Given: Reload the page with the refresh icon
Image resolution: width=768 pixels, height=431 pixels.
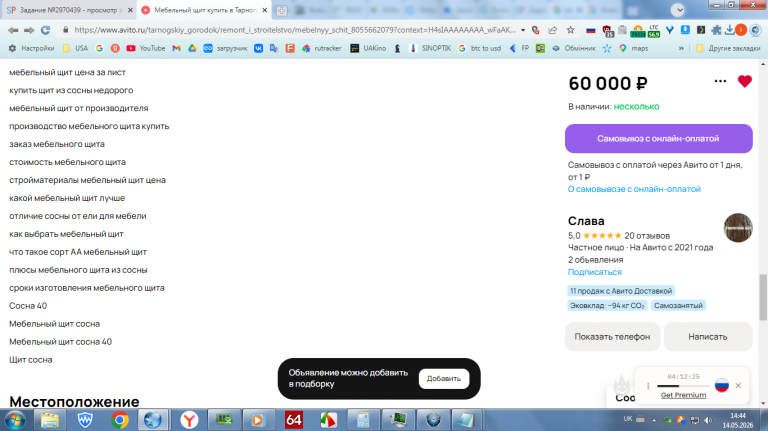Looking at the screenshot, I should click(x=46, y=30).
